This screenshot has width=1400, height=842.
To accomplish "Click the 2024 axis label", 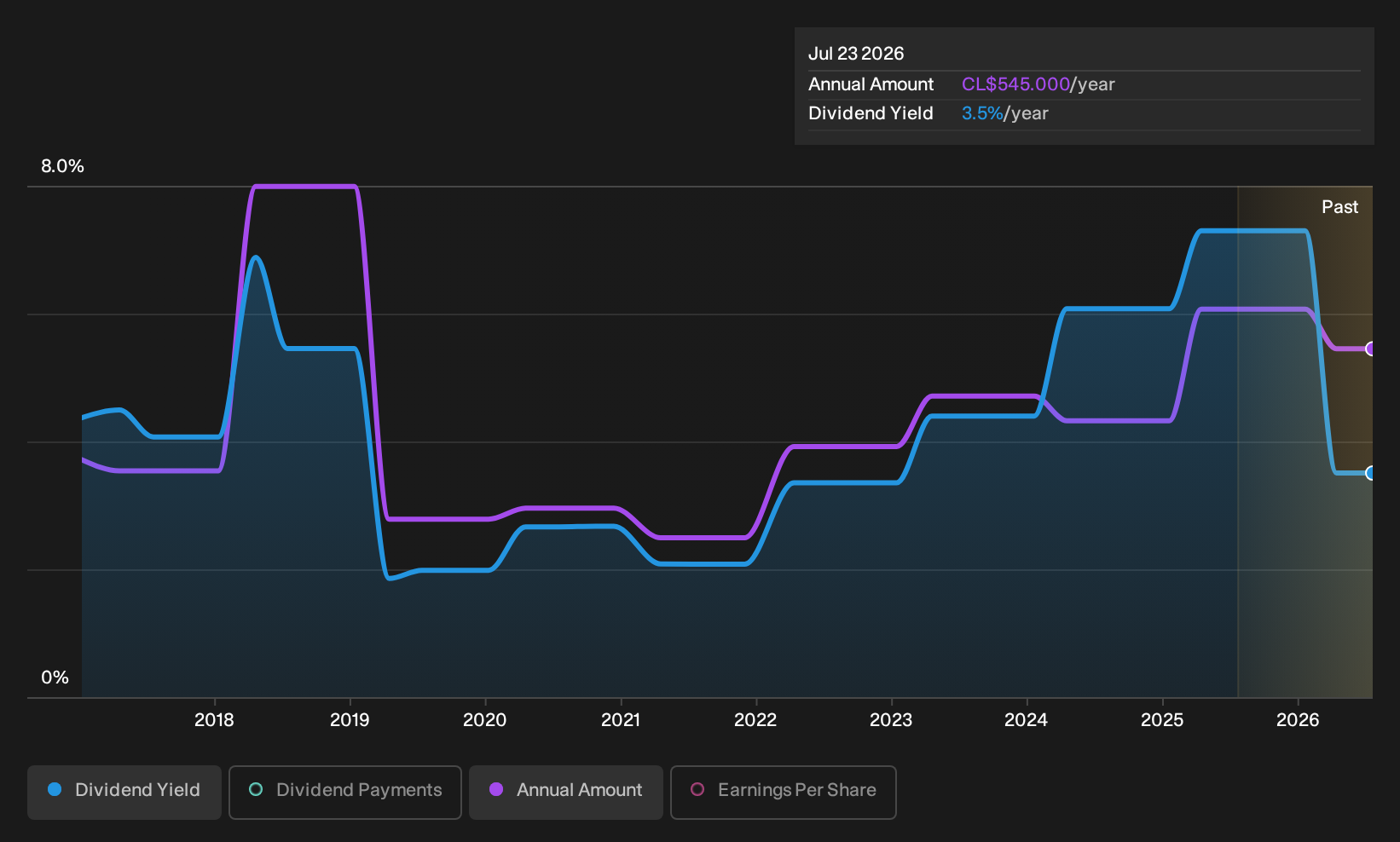I will click(1027, 720).
